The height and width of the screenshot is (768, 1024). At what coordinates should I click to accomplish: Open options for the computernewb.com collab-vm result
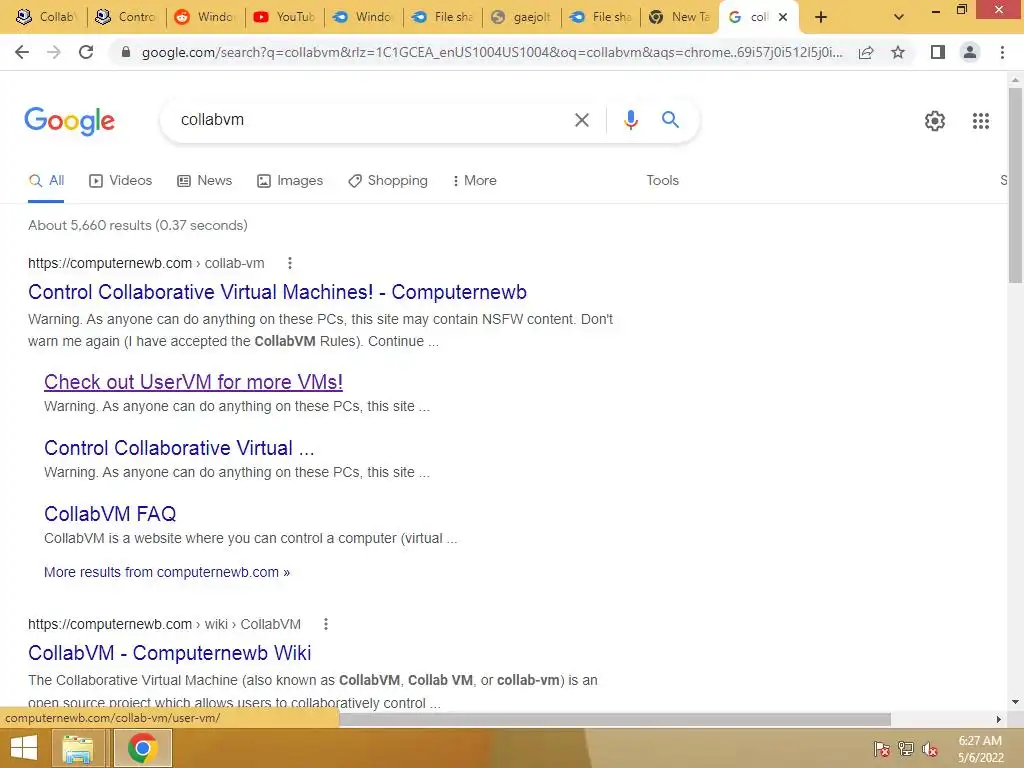(x=290, y=263)
